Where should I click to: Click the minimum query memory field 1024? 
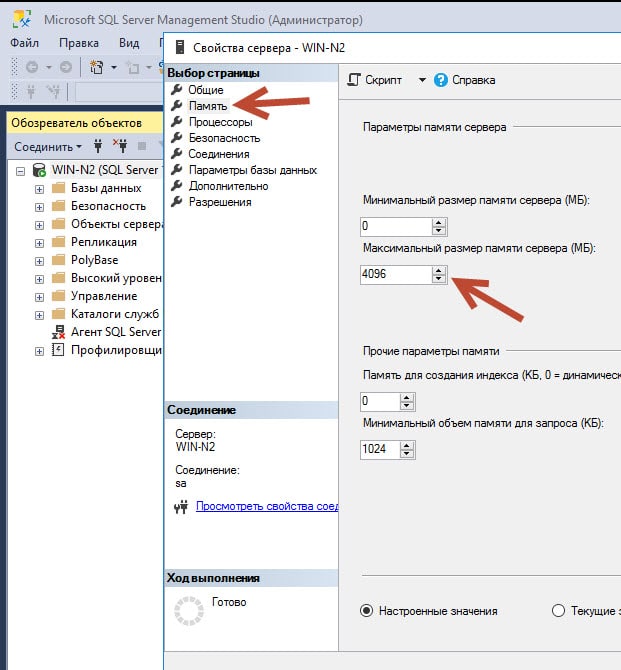pos(380,449)
